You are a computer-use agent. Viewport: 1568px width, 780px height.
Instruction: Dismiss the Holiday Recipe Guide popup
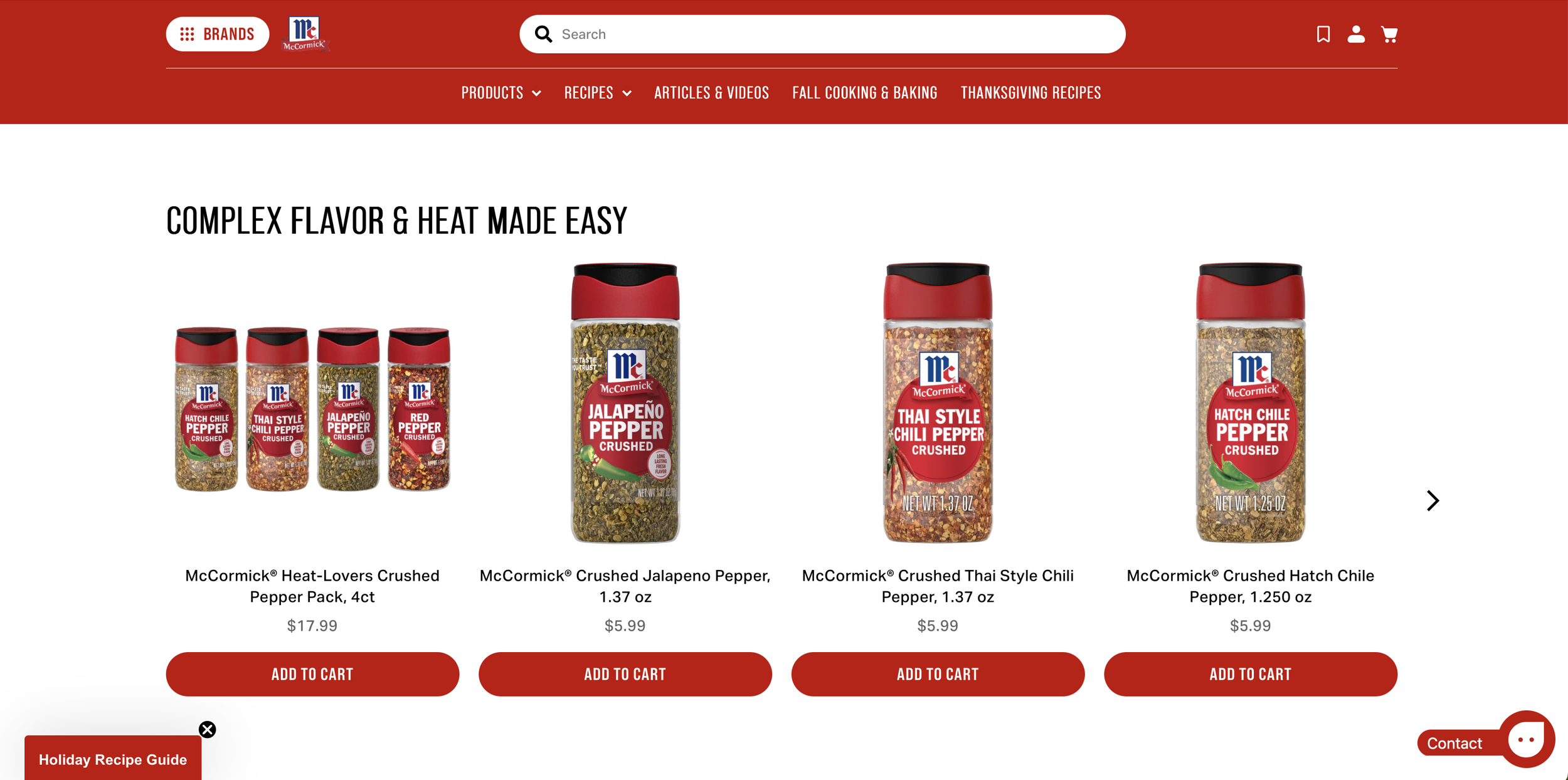207,729
